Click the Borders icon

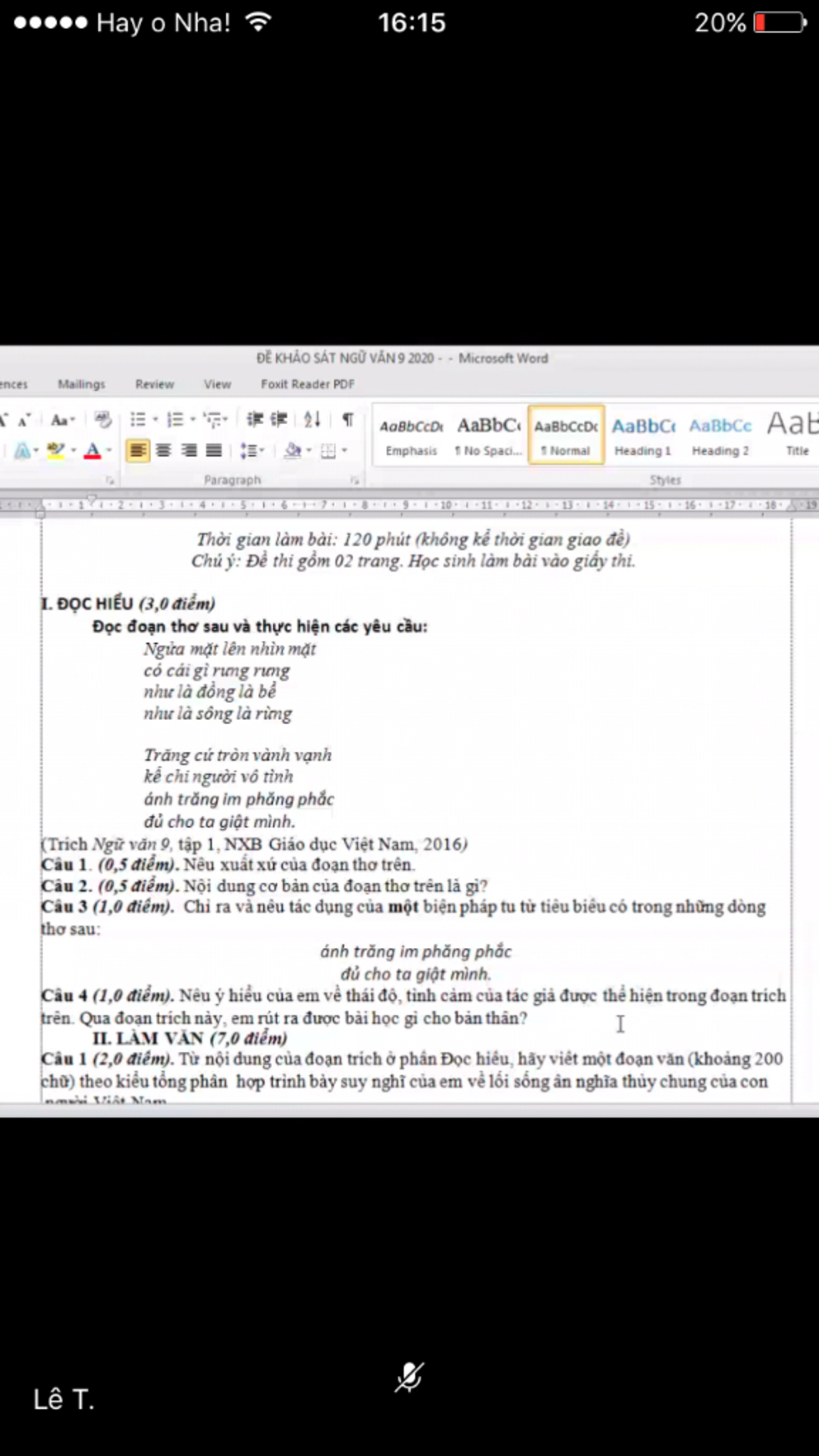click(328, 451)
